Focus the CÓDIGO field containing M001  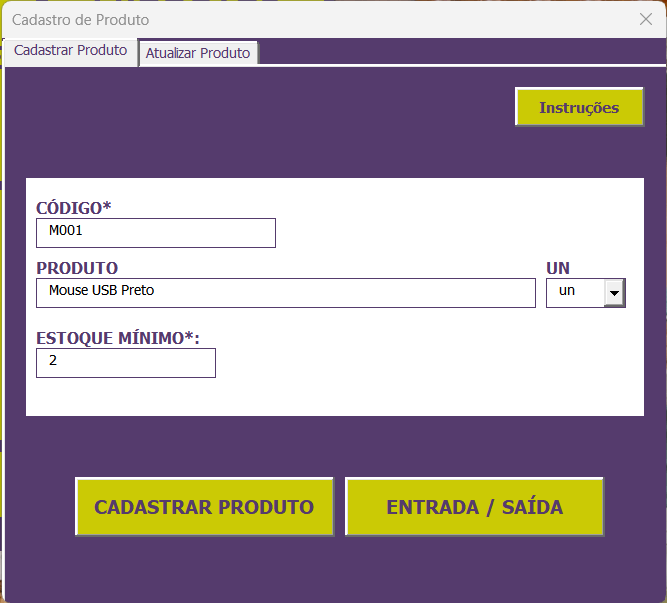pyautogui.click(x=156, y=233)
